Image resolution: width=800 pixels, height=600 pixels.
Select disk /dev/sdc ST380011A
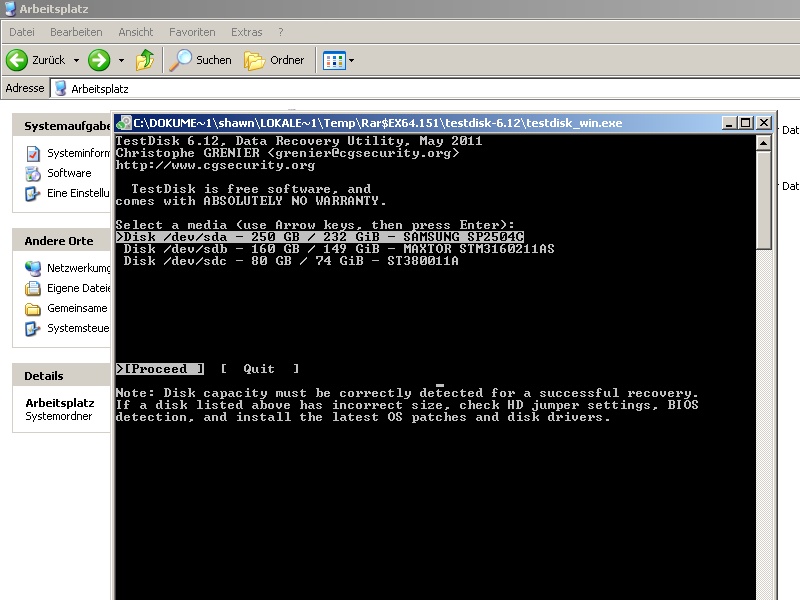(x=291, y=261)
